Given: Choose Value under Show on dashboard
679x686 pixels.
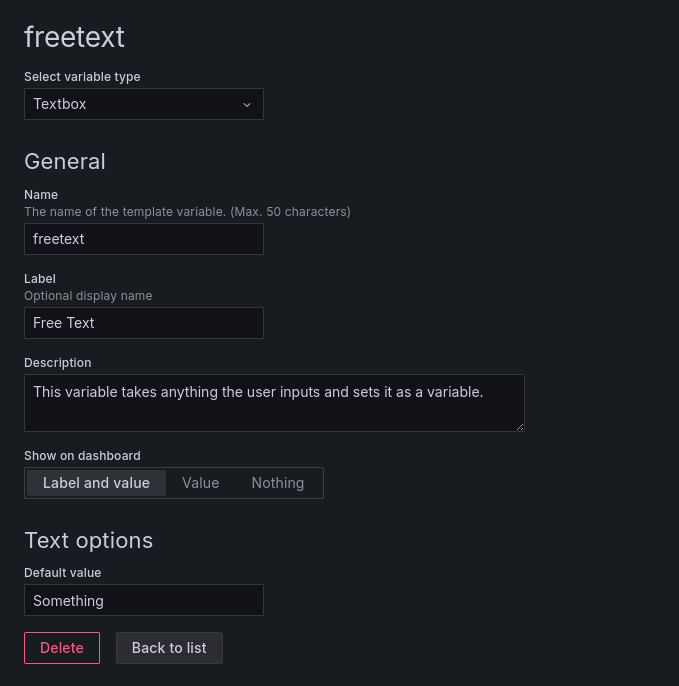Looking at the screenshot, I should click(x=200, y=483).
